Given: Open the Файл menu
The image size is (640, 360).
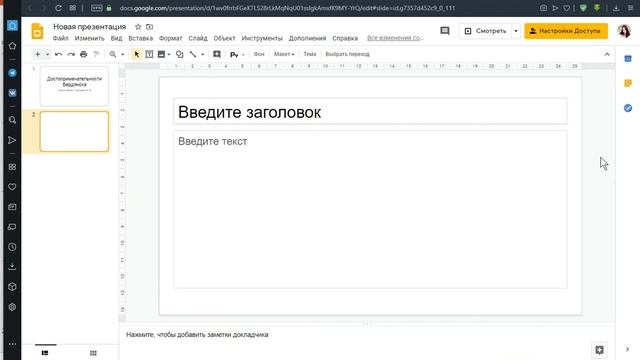Looking at the screenshot, I should 60,38.
